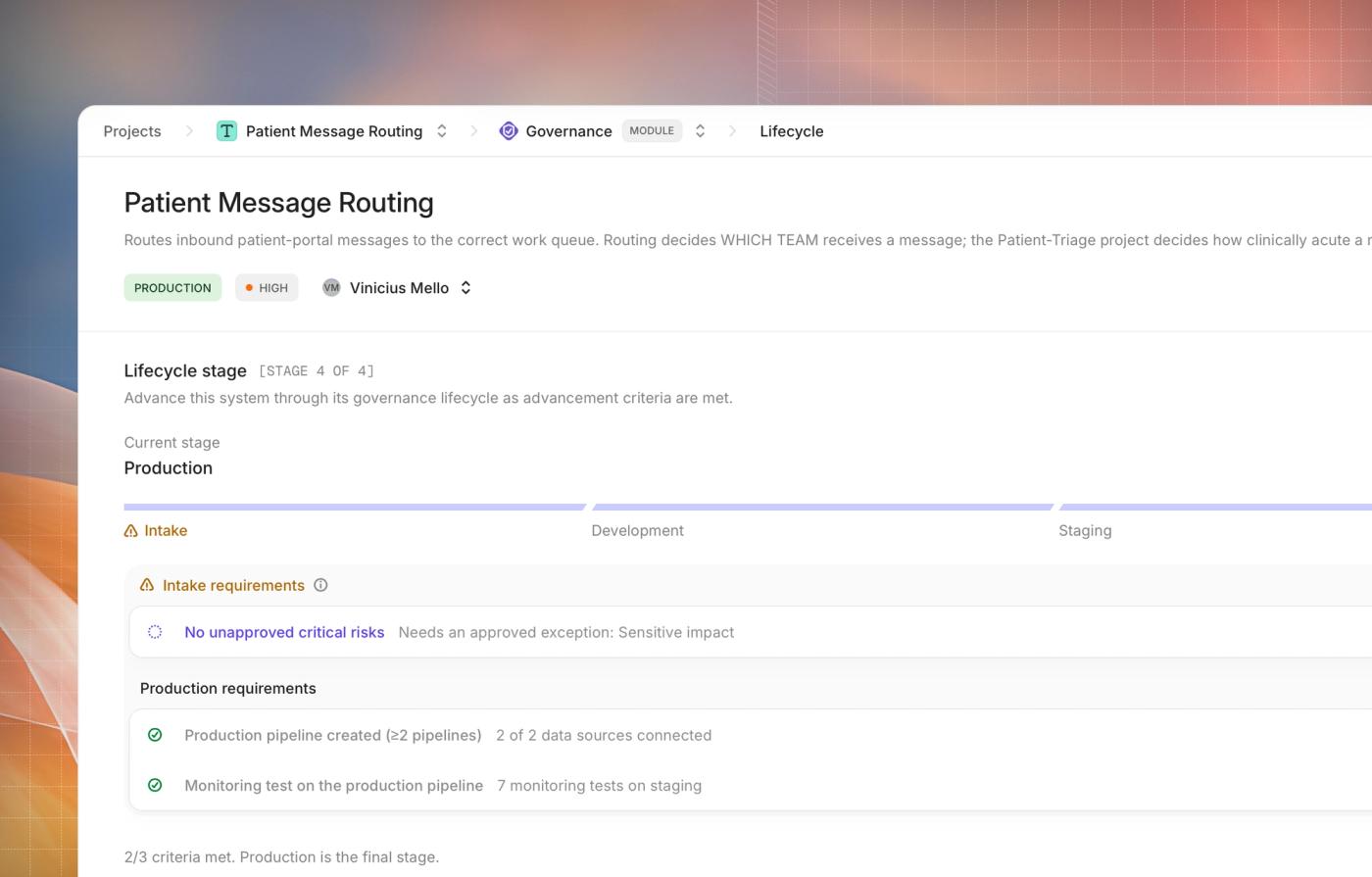Open the Governance module switcher chevrons
The image size is (1372, 877).
(x=700, y=131)
